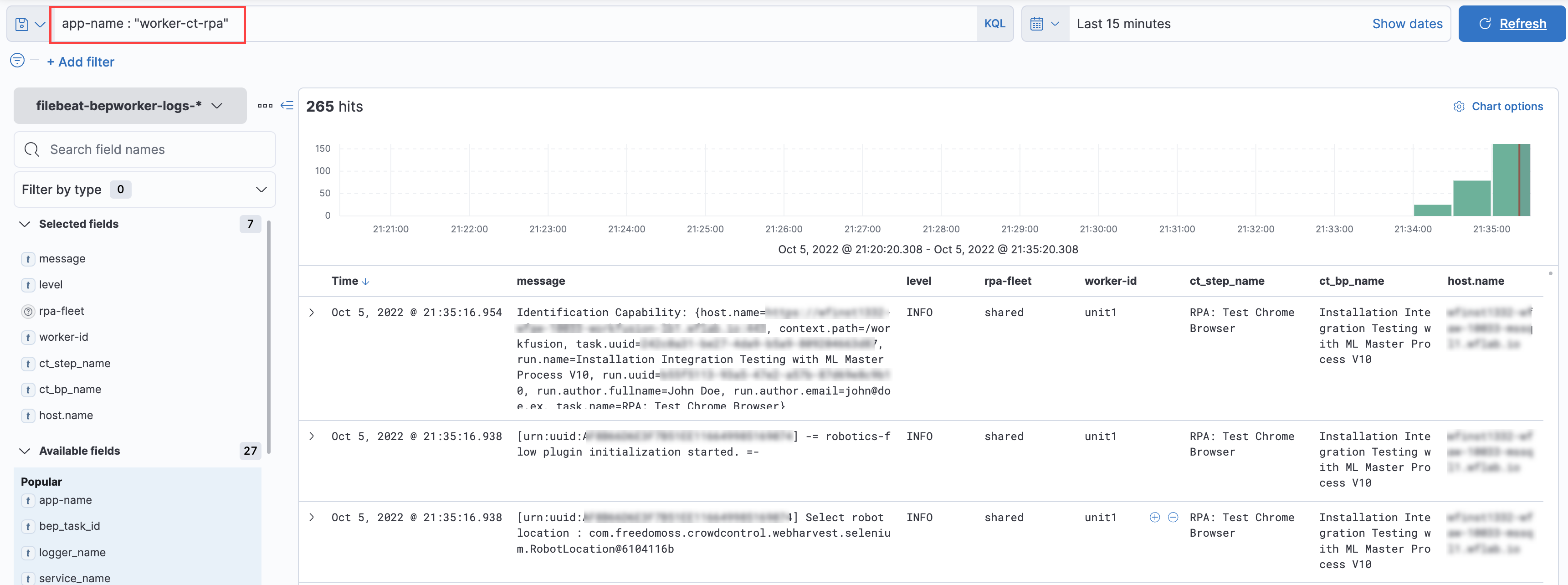Viewport: 1568px width, 585px height.
Task: Collapse the Selected fields section
Action: (x=25, y=225)
